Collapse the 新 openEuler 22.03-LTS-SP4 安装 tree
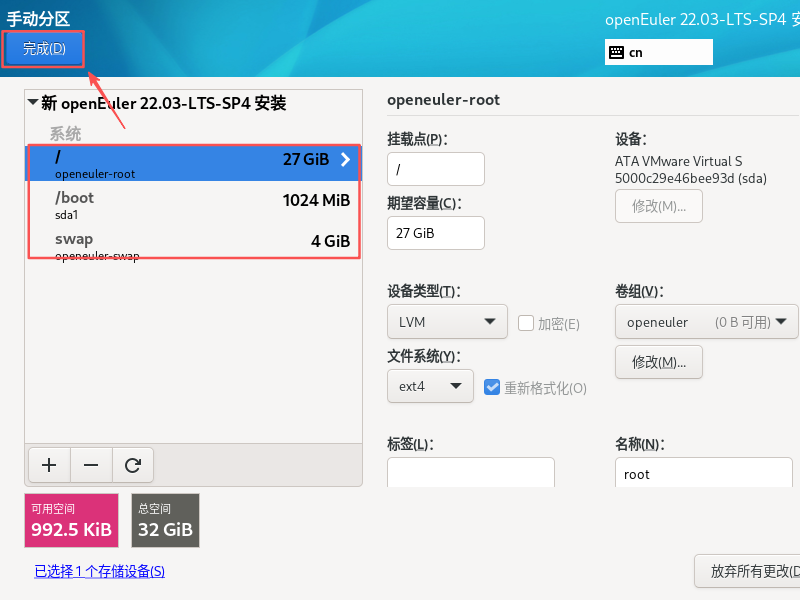Screen dimensions: 800x600 [33, 103]
